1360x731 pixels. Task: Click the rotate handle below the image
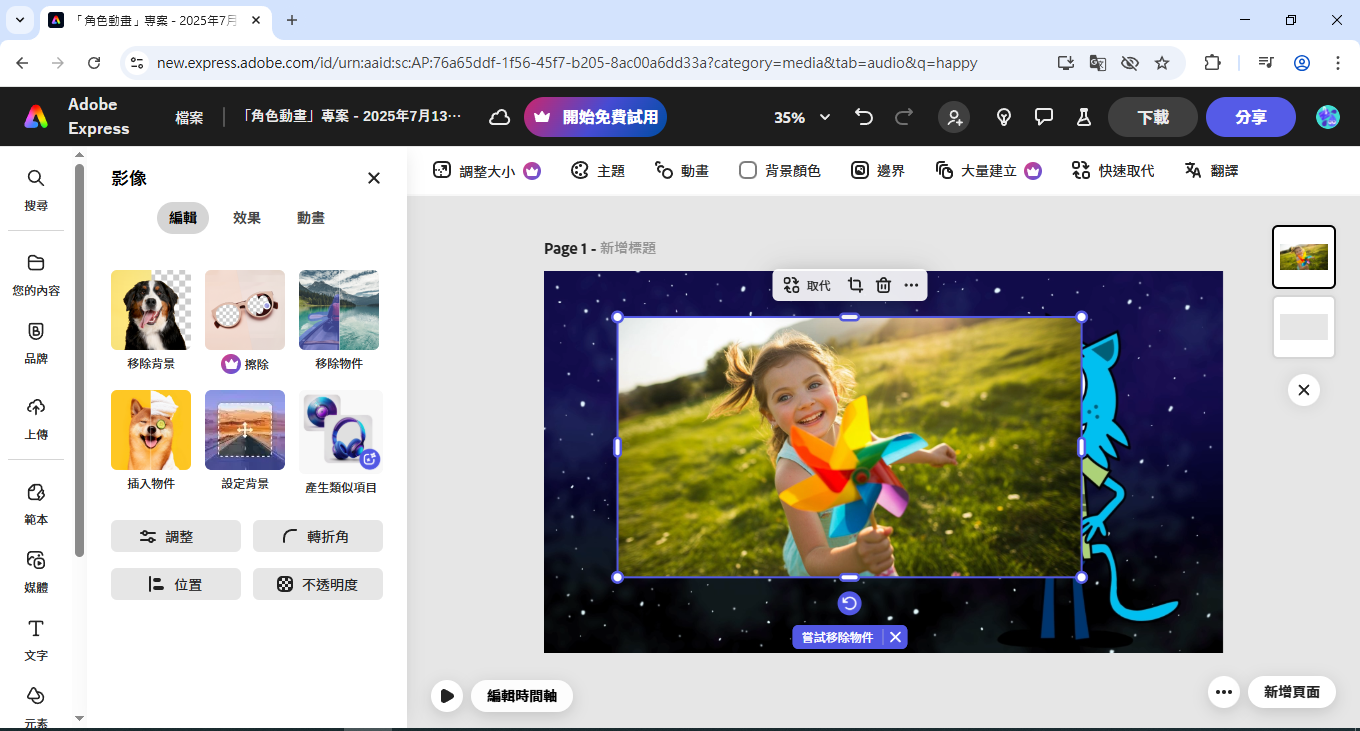[849, 603]
